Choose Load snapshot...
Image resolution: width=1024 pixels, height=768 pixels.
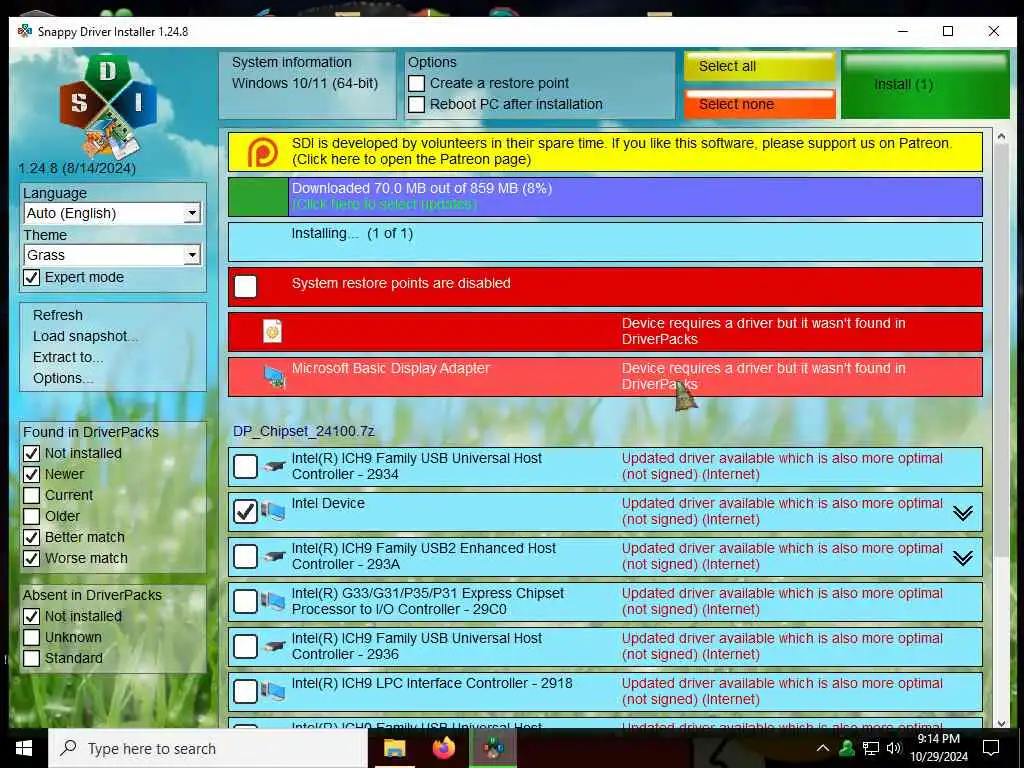(85, 336)
